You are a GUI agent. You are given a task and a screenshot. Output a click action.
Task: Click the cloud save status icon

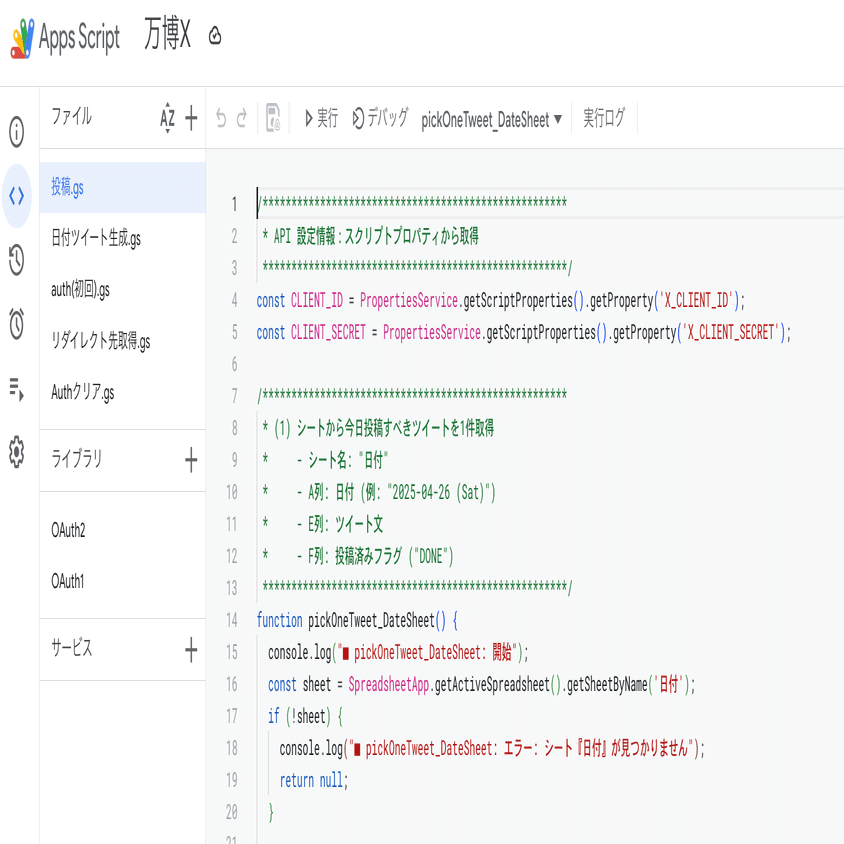tap(215, 37)
